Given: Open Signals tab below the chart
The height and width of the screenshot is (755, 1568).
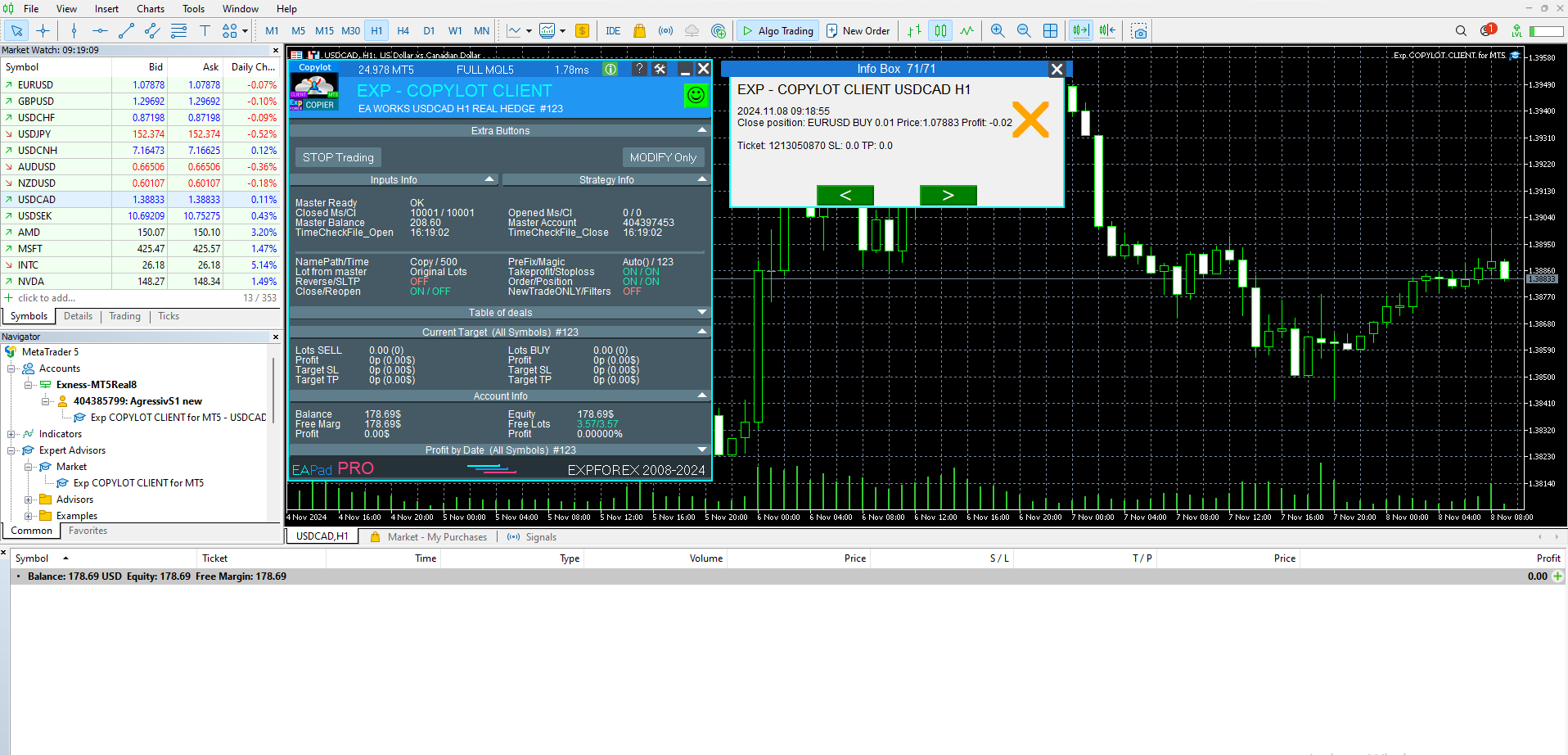Looking at the screenshot, I should click(532, 537).
